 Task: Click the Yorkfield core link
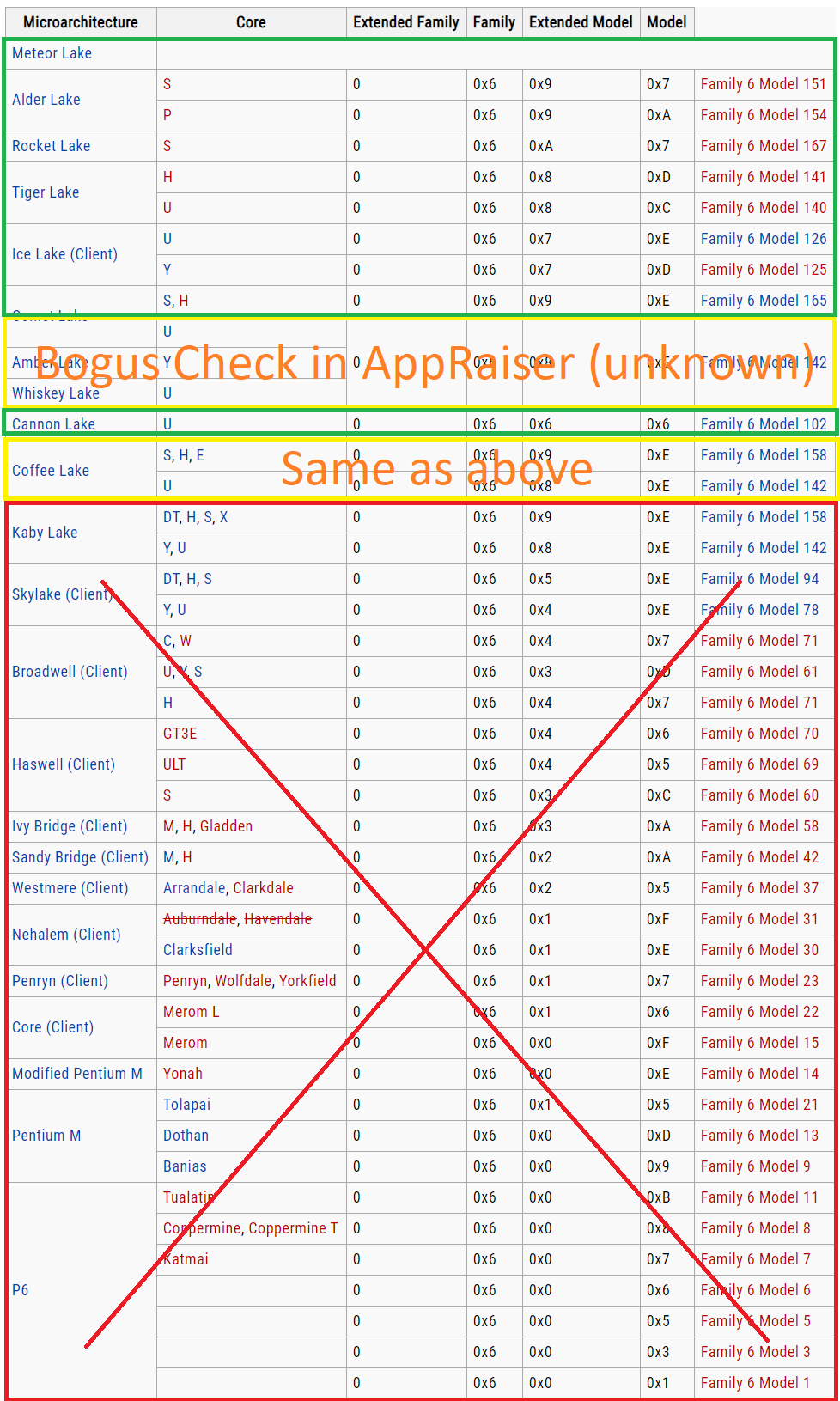307,981
